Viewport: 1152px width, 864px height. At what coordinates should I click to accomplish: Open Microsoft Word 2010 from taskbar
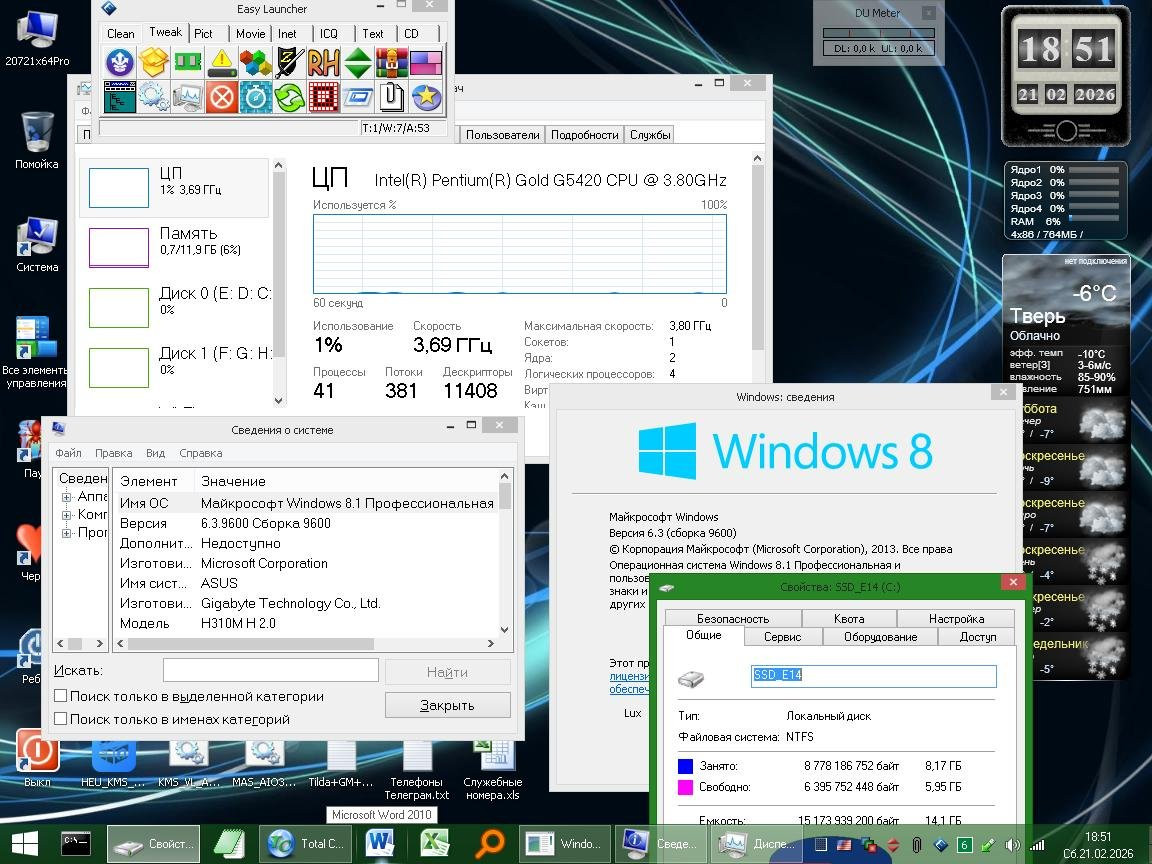click(381, 843)
